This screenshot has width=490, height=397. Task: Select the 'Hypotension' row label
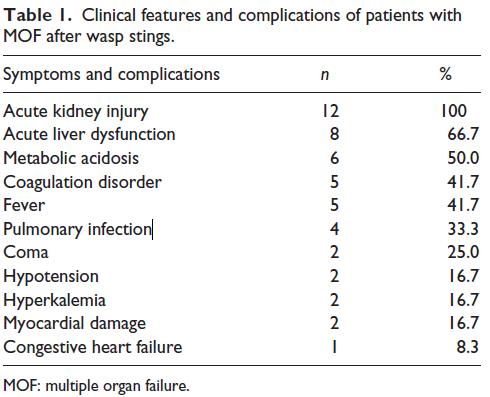click(51, 277)
